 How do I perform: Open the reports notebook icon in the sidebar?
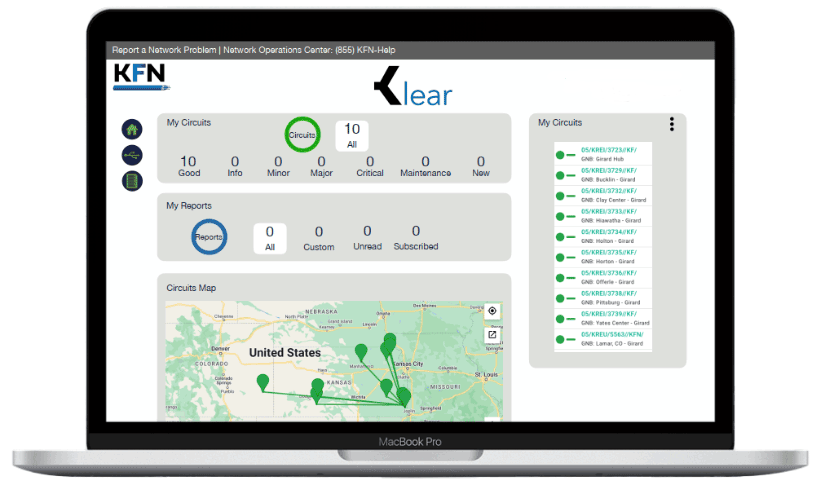132,181
